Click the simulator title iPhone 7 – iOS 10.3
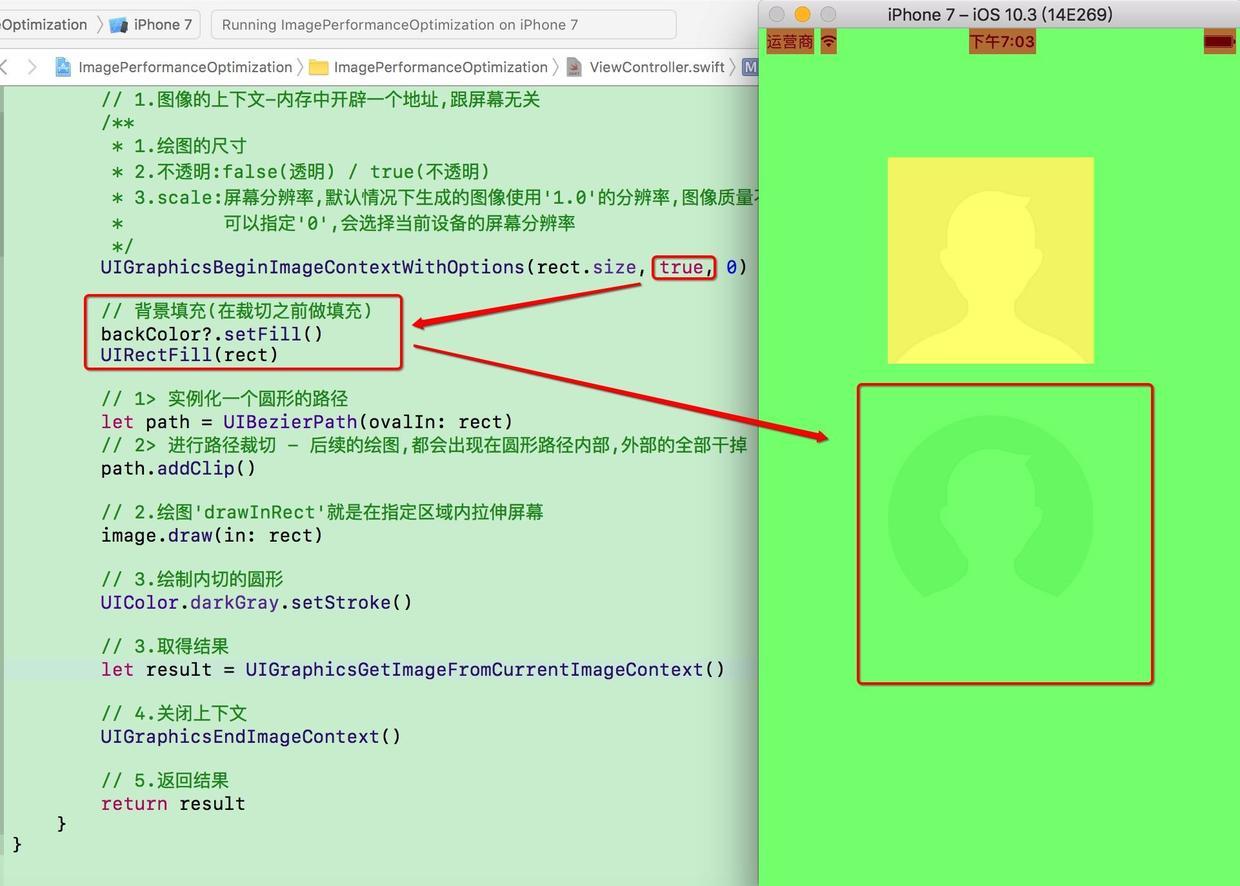Image resolution: width=1240 pixels, height=886 pixels. coord(1000,14)
